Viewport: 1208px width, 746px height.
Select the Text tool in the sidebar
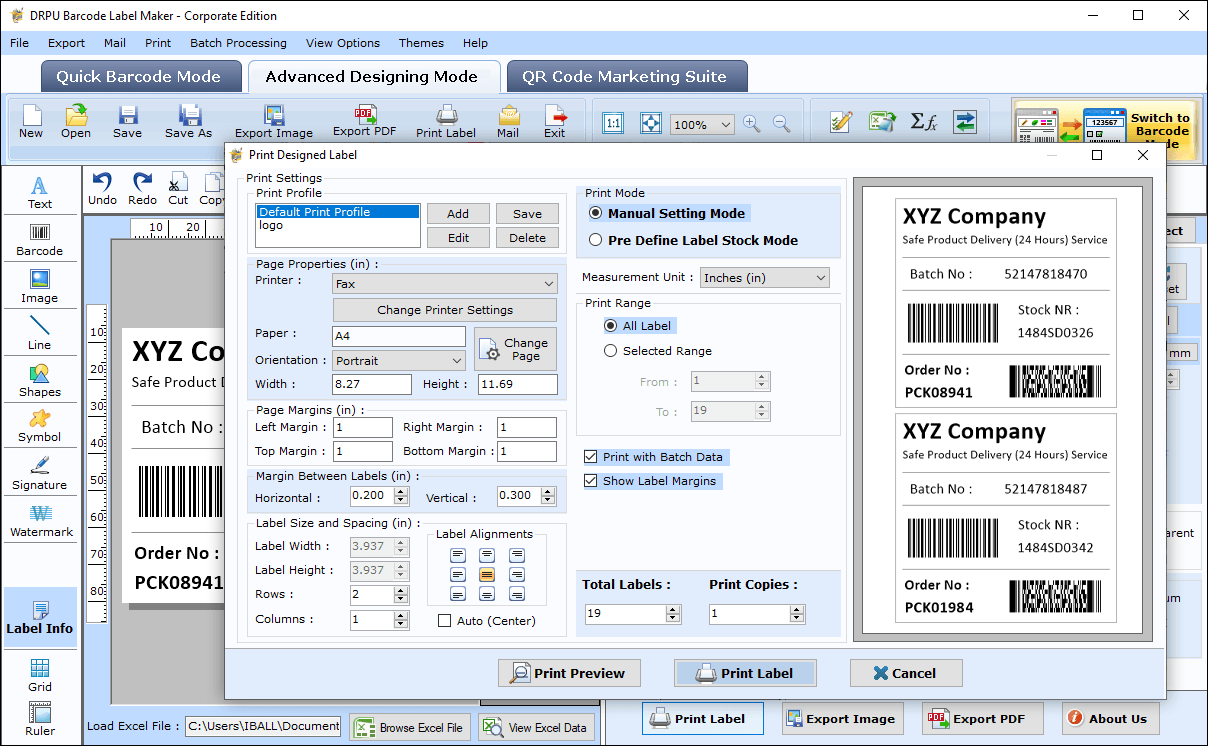click(40, 193)
